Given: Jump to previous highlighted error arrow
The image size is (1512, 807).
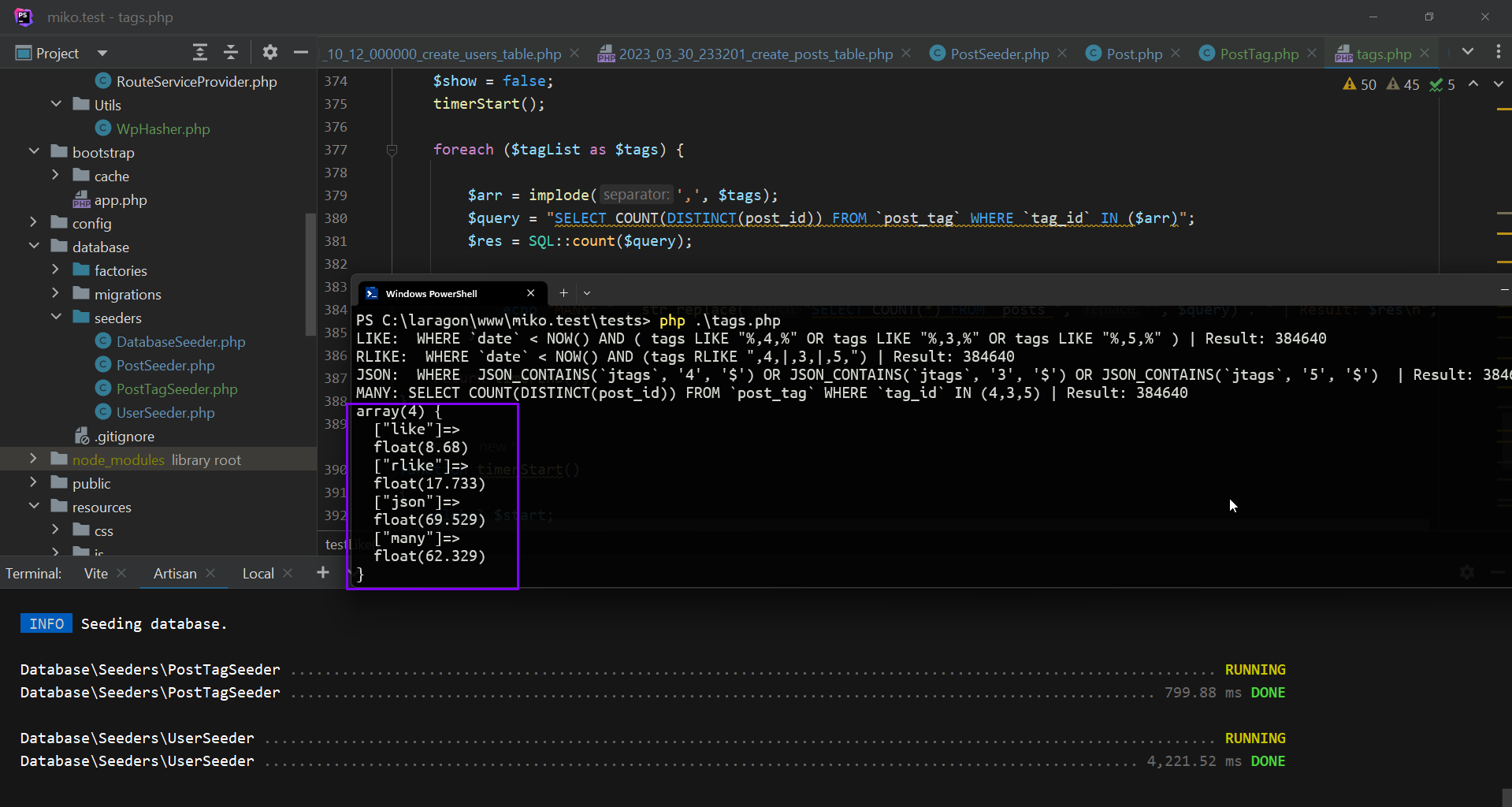Looking at the screenshot, I should pyautogui.click(x=1473, y=84).
